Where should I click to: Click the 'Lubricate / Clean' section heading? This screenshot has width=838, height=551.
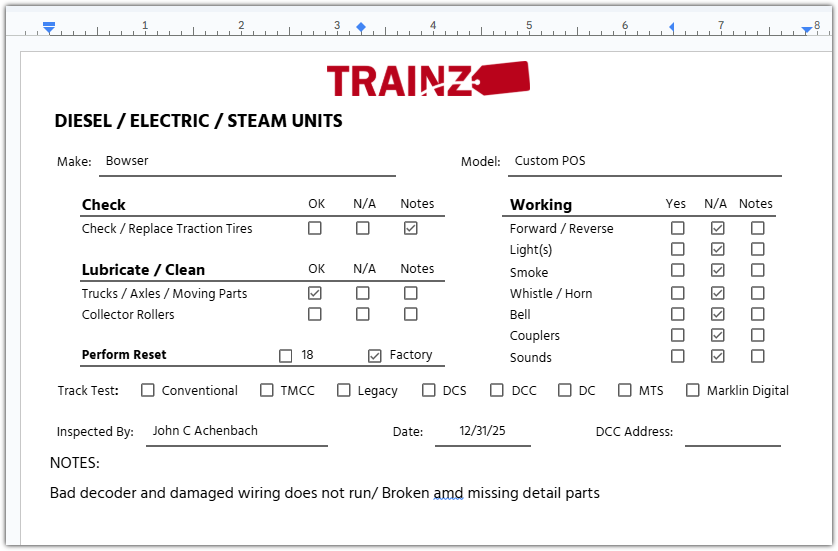143,270
